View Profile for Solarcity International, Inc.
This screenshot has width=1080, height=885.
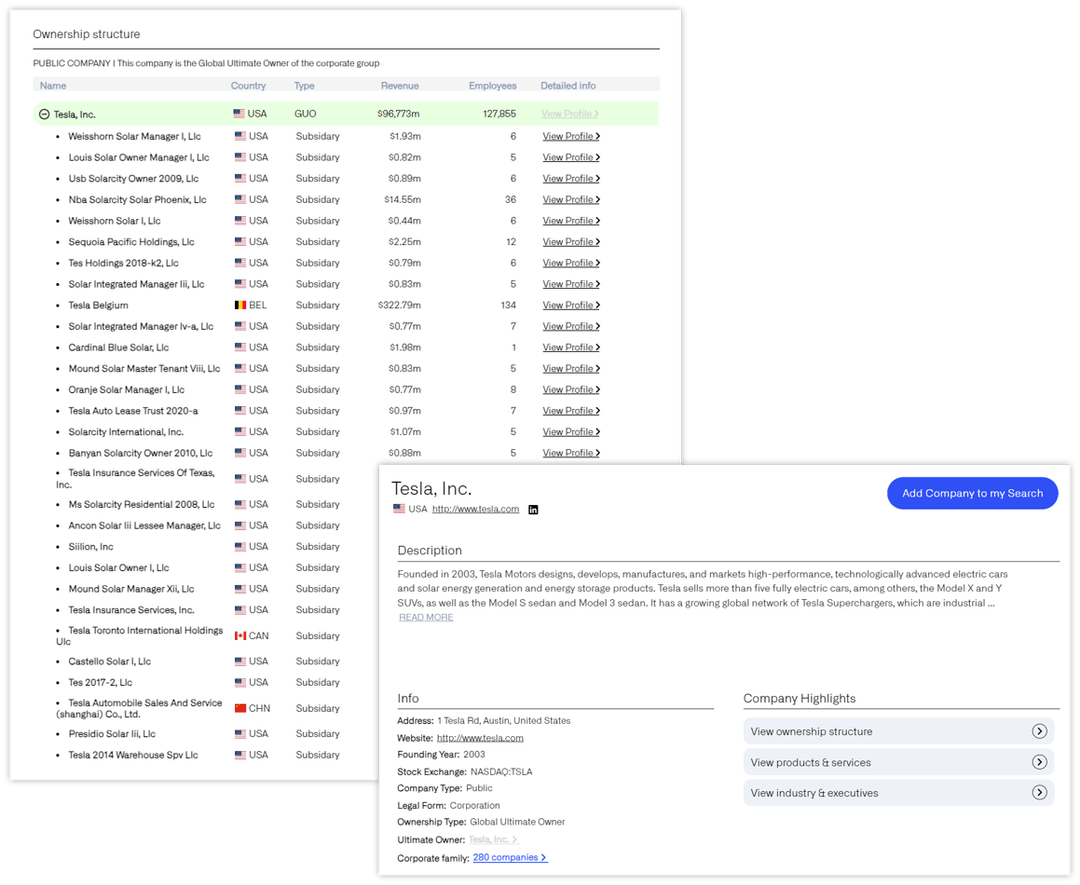point(570,431)
